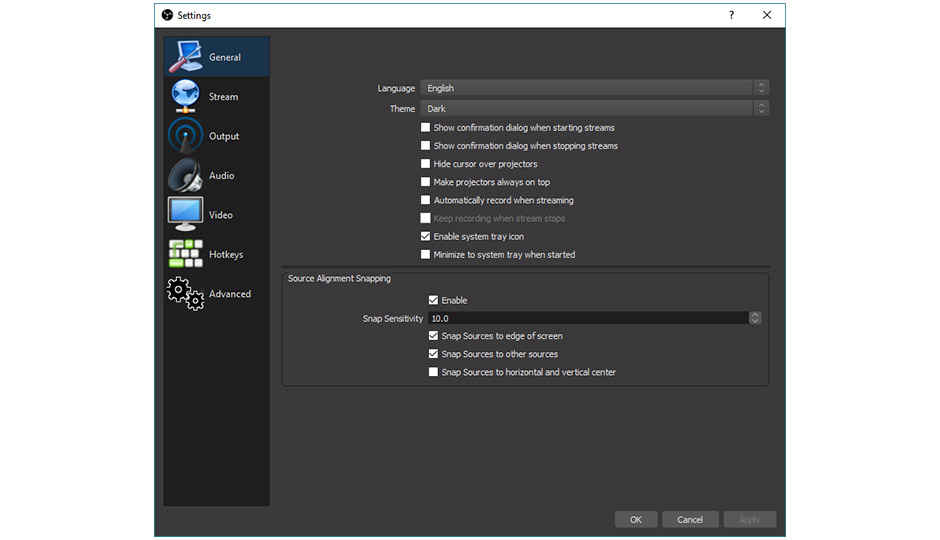Viewport: 940px width, 540px height.
Task: Close the Settings window
Action: point(767,15)
